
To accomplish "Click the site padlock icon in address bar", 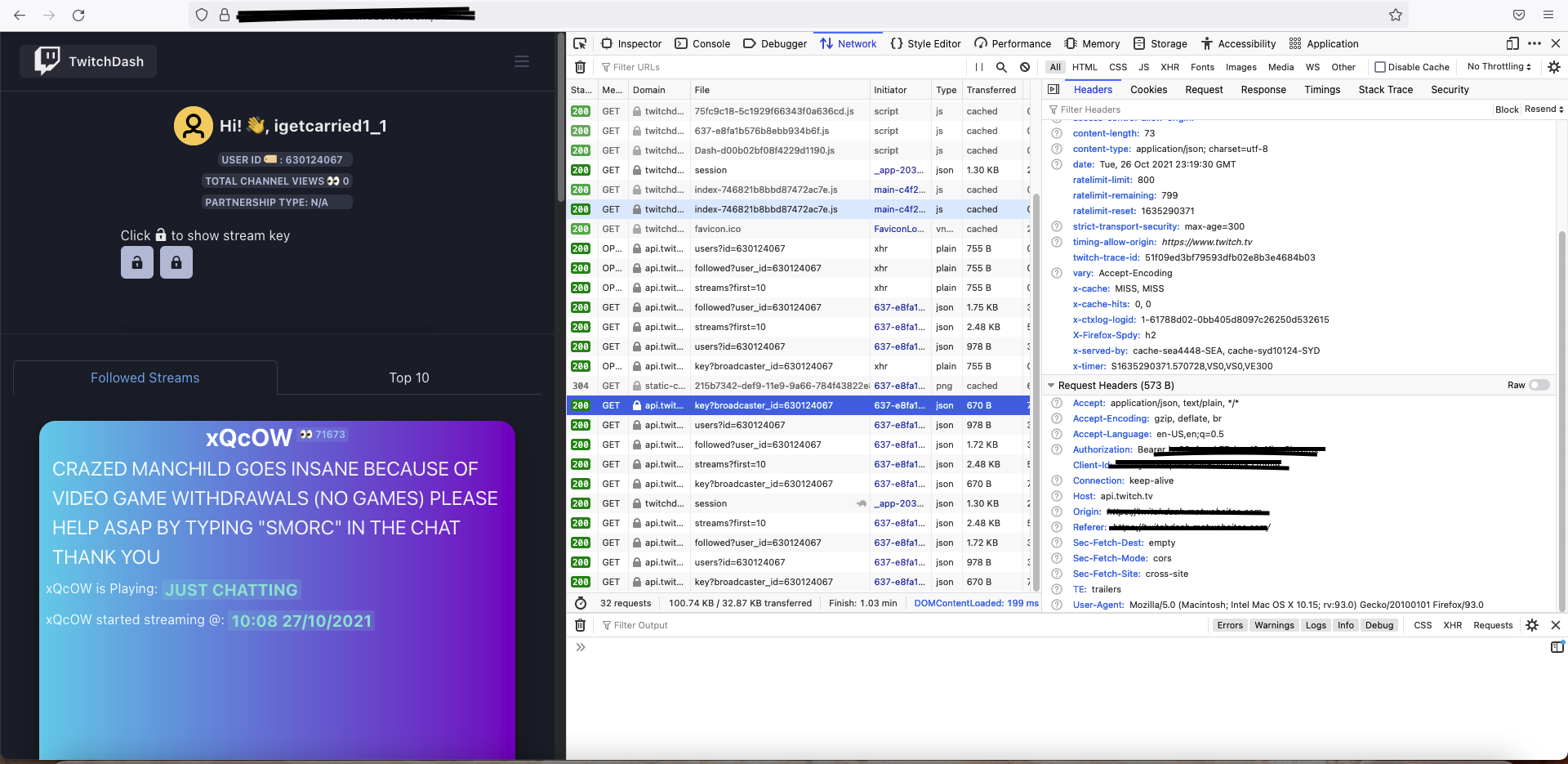I will 225,15.
